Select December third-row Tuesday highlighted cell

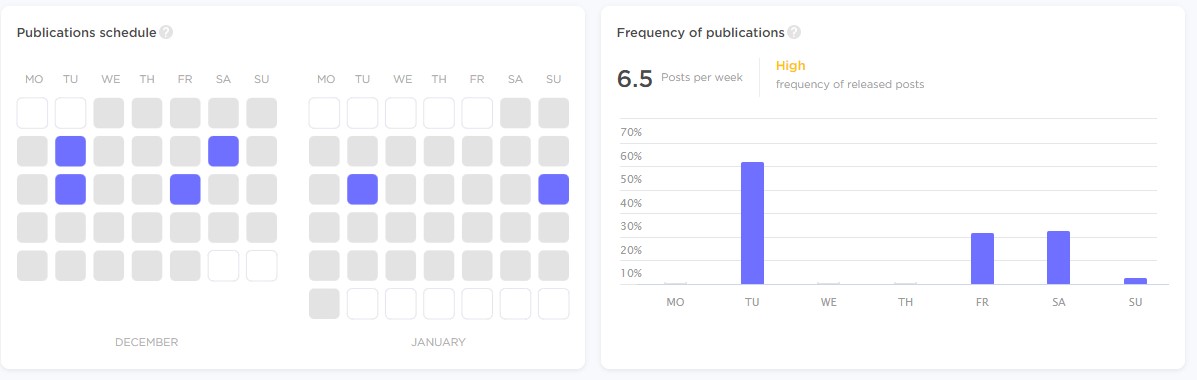click(70, 189)
